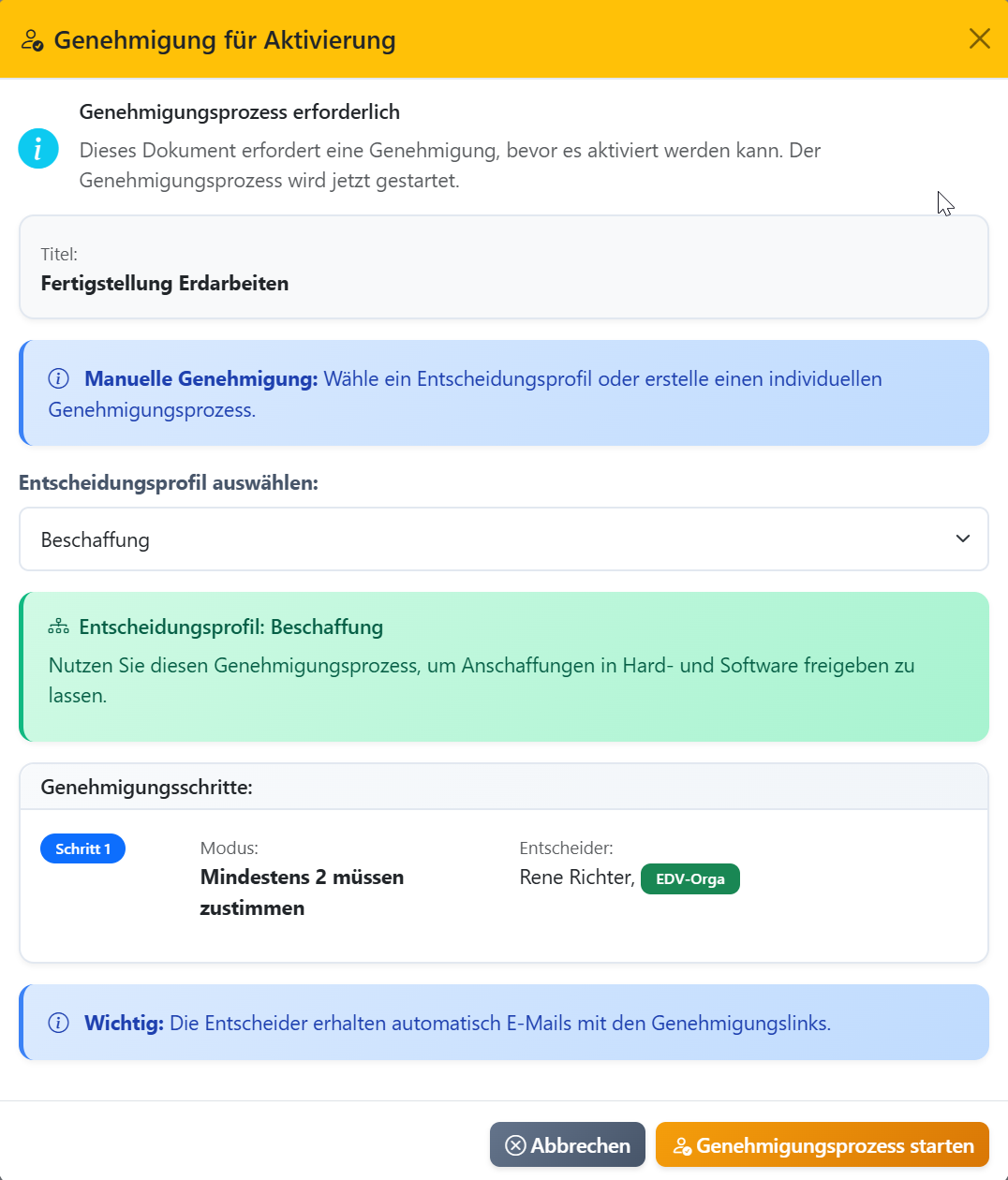The image size is (1008, 1180).
Task: Click the blue info circle next to the description
Action: click(x=38, y=147)
